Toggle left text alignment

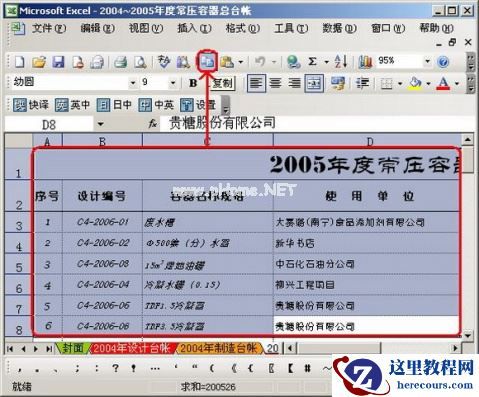(256, 83)
